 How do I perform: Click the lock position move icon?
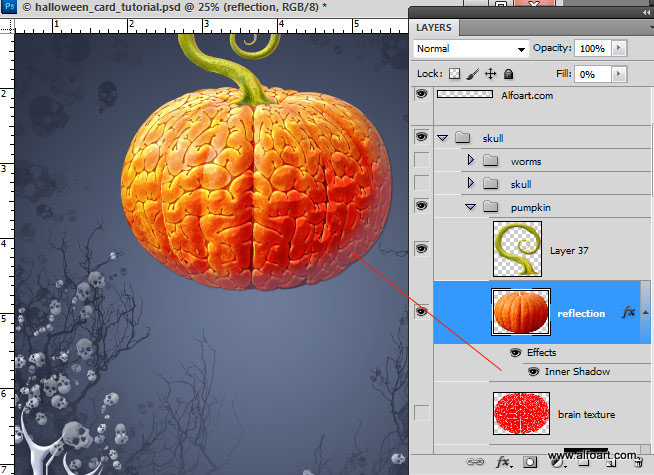click(490, 74)
